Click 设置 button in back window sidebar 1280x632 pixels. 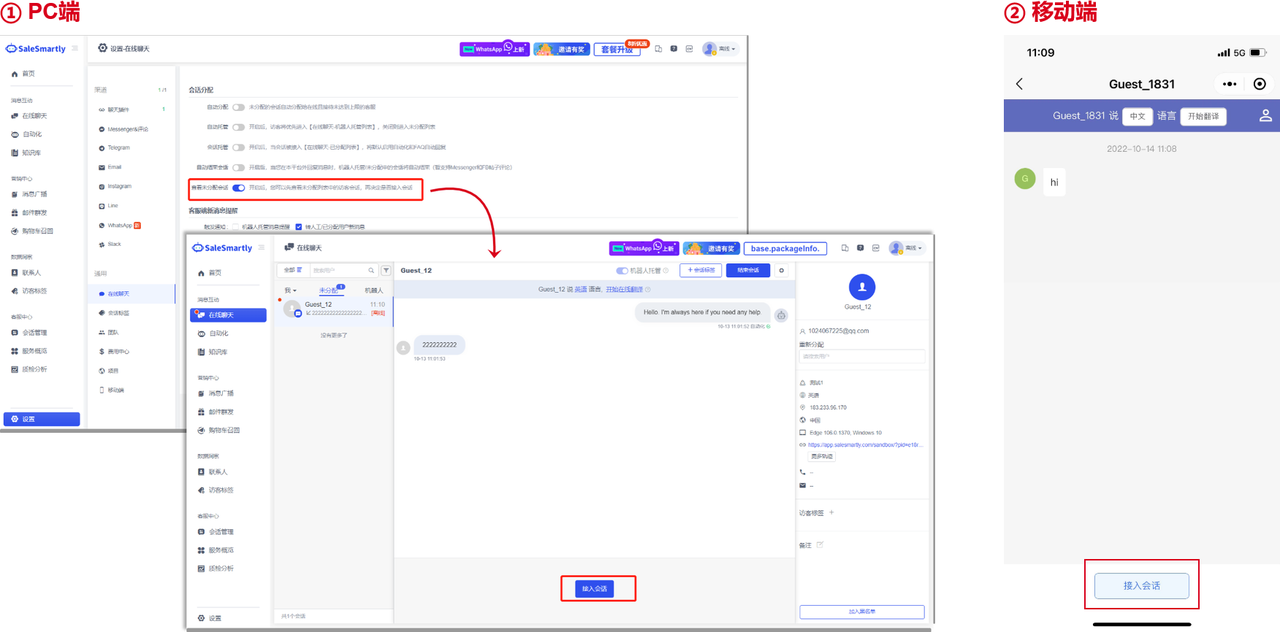click(42, 419)
